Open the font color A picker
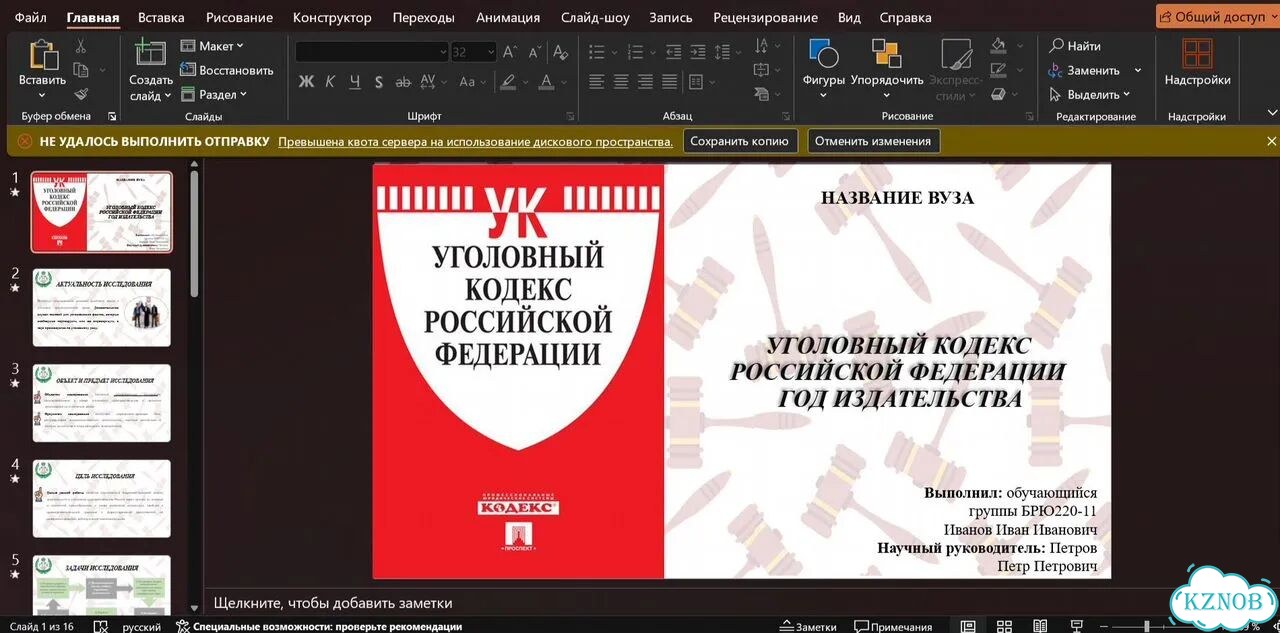 click(546, 82)
